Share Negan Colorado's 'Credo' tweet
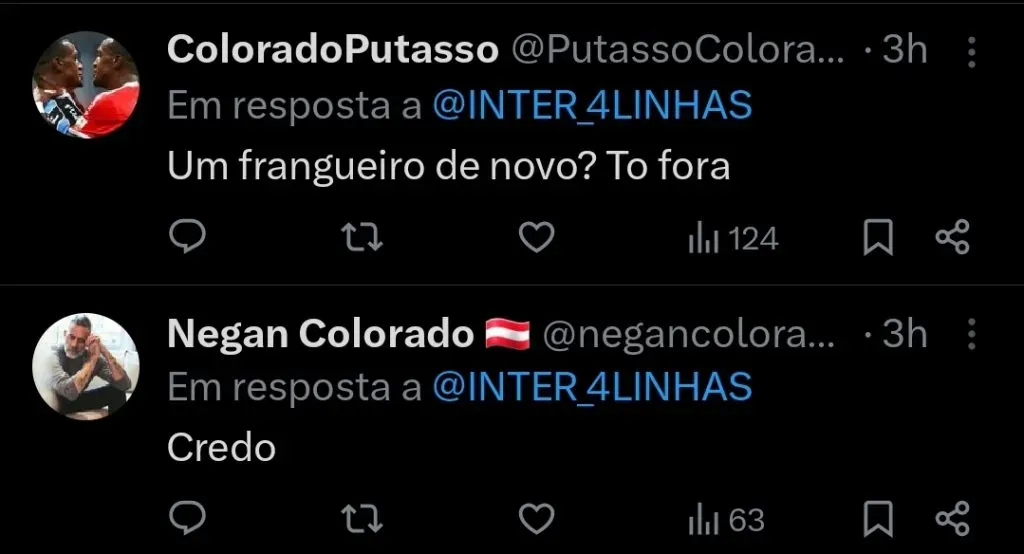 pyautogui.click(x=952, y=519)
